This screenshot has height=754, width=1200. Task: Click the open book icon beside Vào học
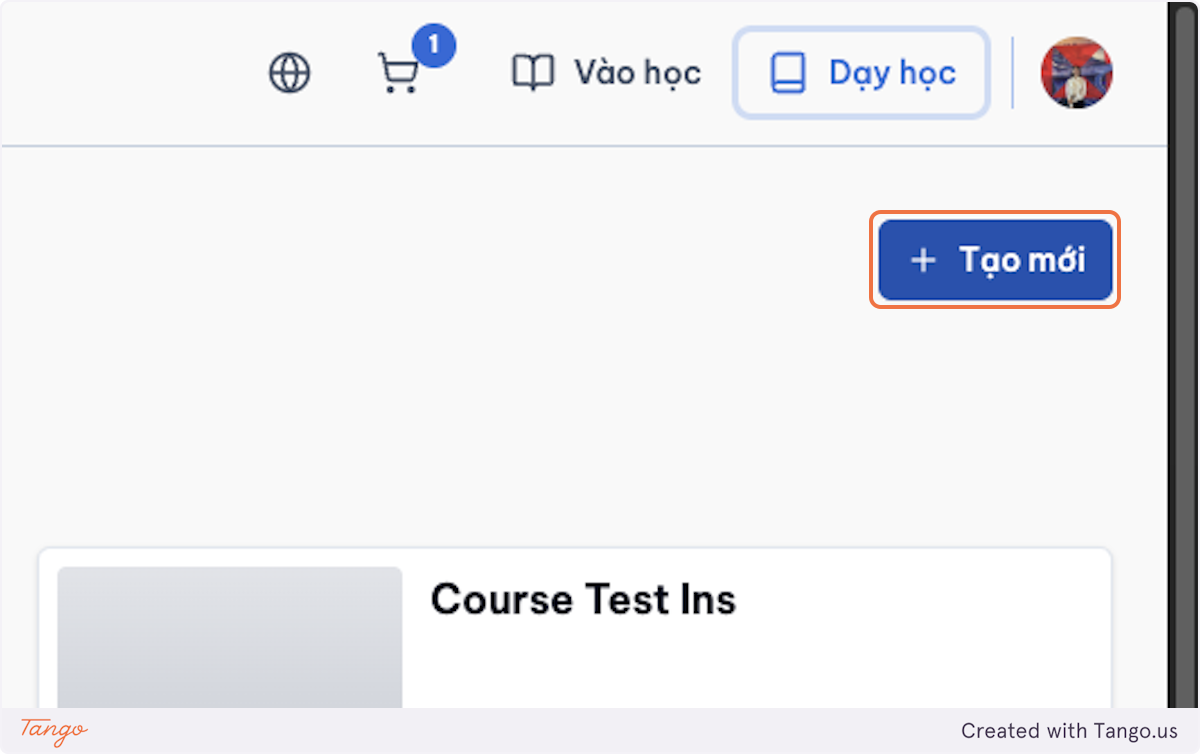(532, 73)
